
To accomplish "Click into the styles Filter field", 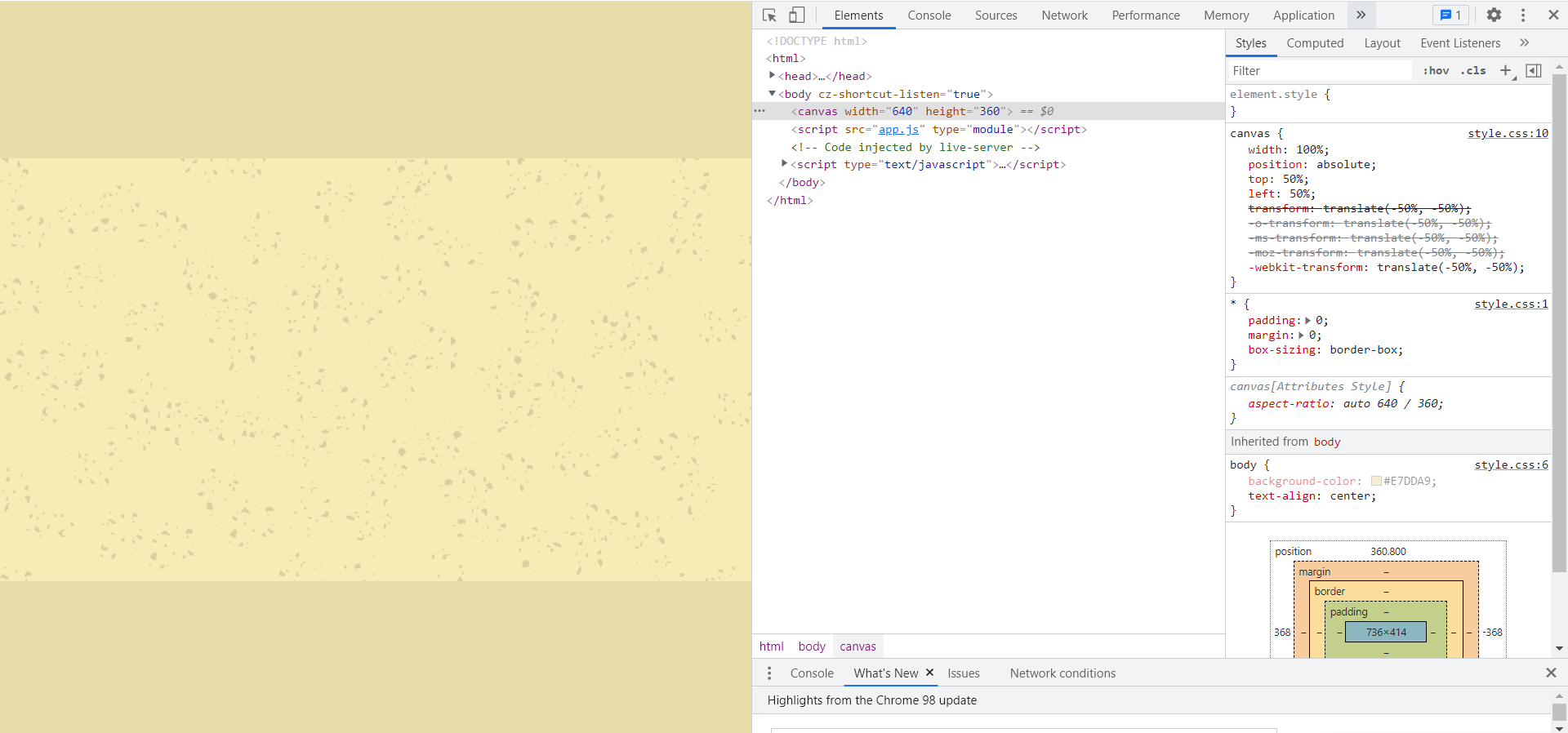I will point(1319,71).
